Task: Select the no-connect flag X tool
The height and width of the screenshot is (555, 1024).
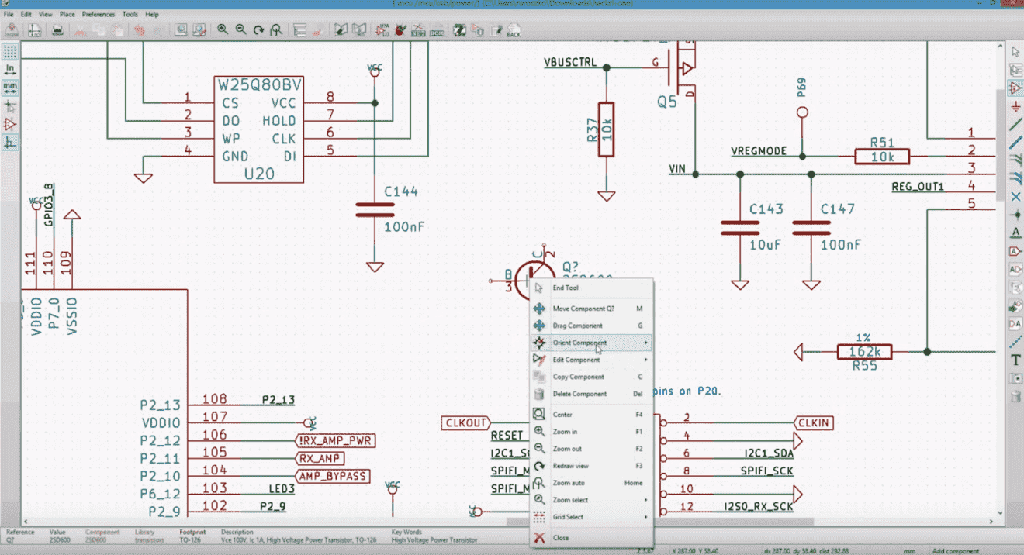Action: pos(1016,197)
